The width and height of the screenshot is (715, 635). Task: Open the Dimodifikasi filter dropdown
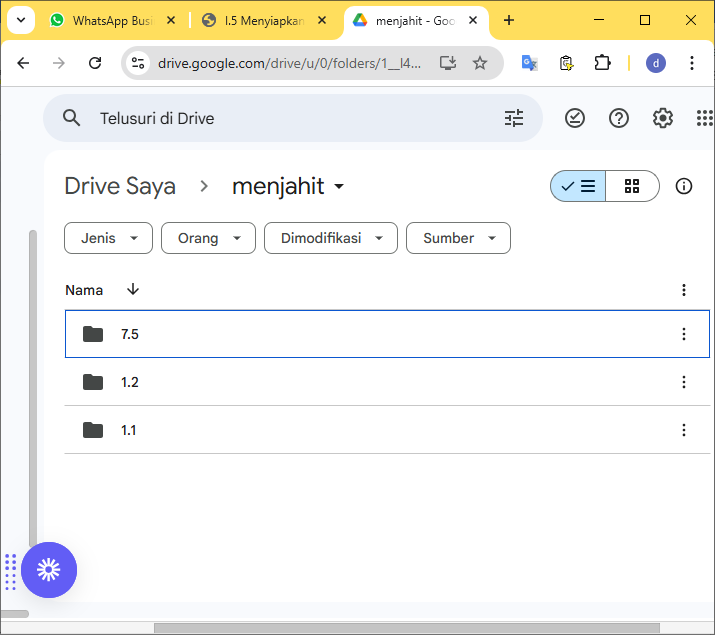coord(330,238)
